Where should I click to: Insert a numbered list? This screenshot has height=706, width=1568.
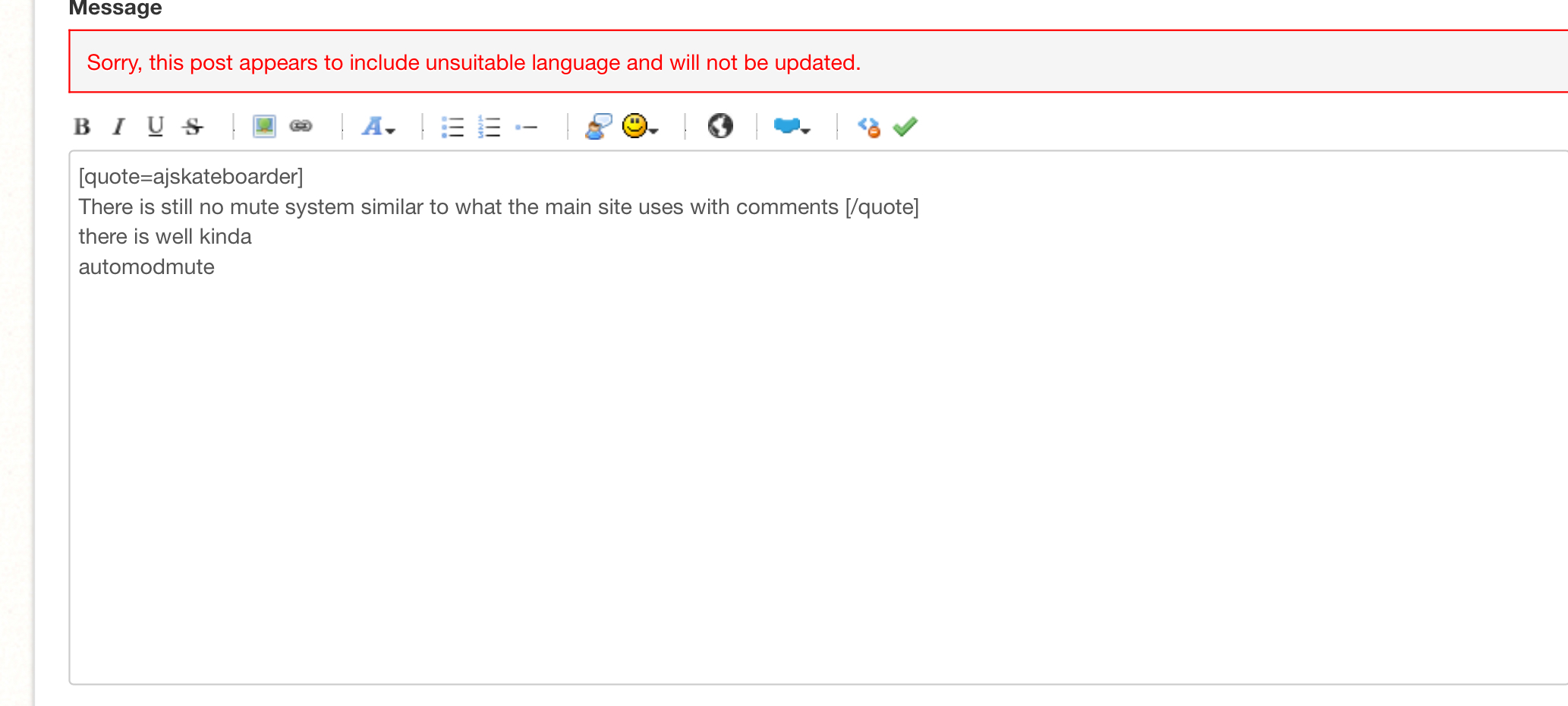point(490,126)
